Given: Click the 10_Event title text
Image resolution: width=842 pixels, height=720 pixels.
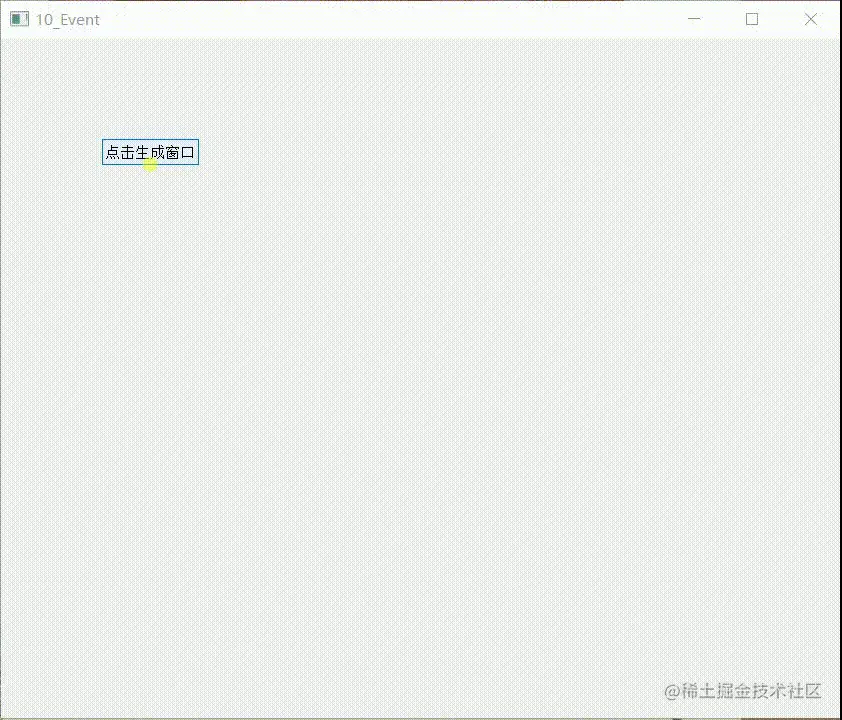Looking at the screenshot, I should [67, 19].
